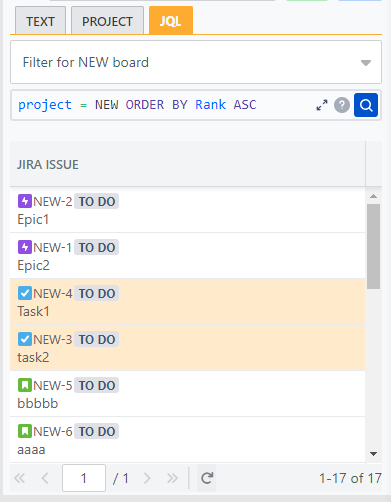Select the NEW-2 Epic1 issue row
The height and width of the screenshot is (502, 391).
188,210
